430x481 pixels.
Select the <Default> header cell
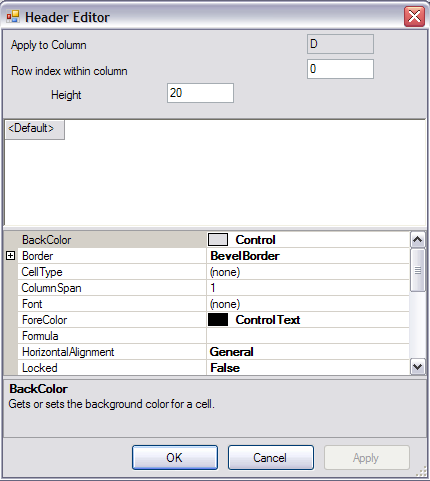coord(35,130)
